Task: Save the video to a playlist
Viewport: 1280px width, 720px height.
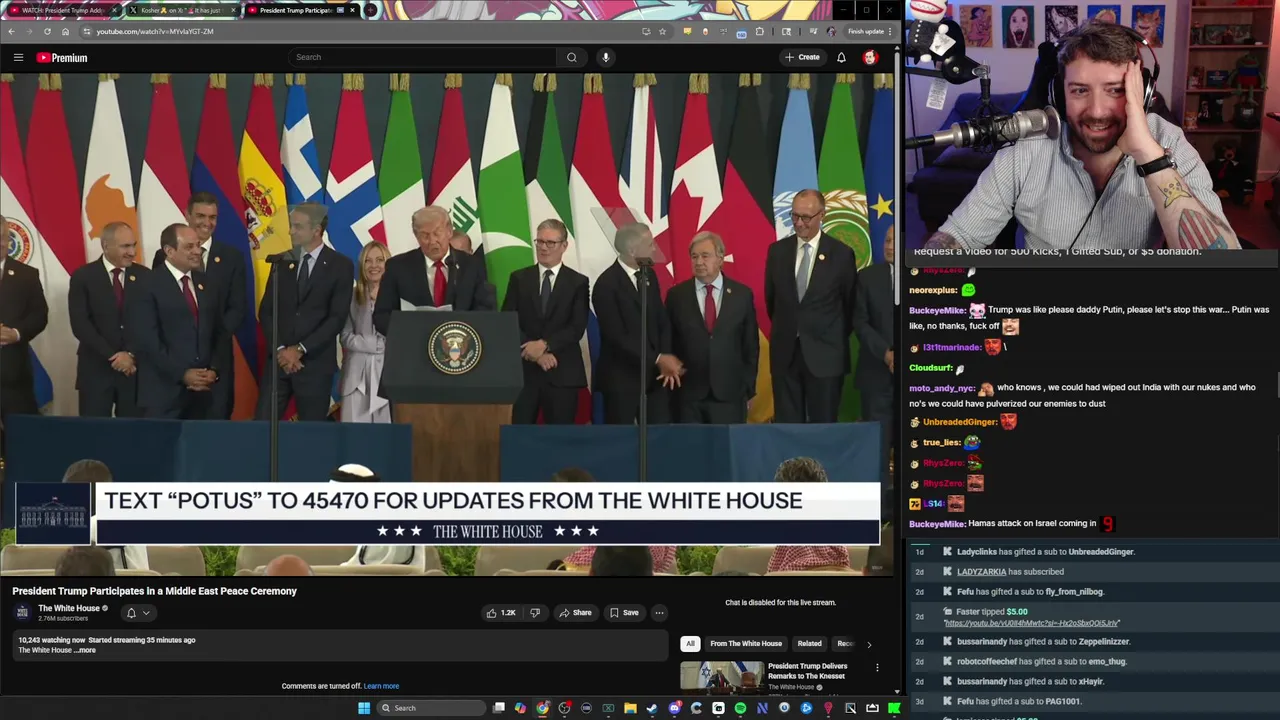Action: [x=624, y=613]
